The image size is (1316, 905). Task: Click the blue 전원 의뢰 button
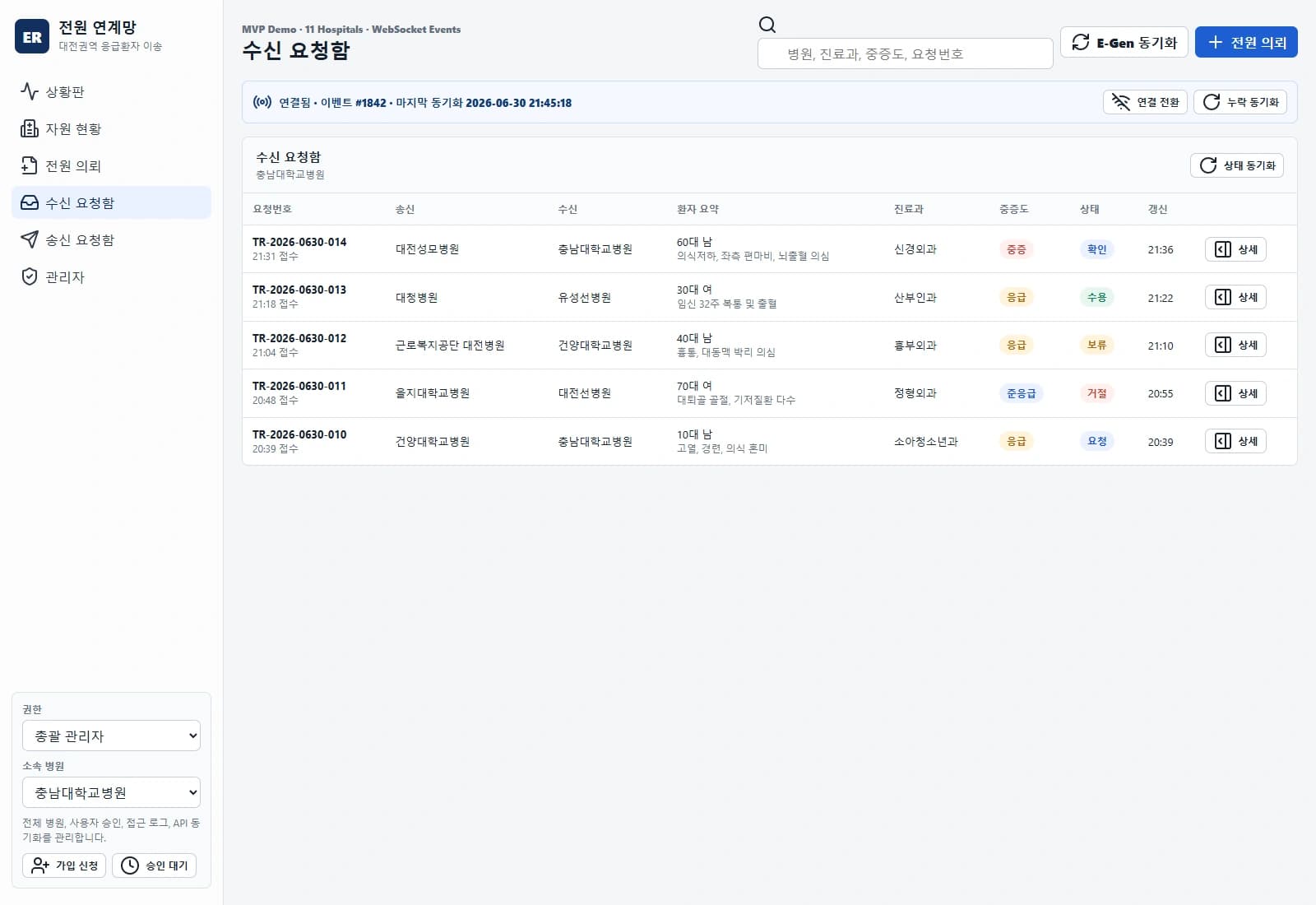[1246, 42]
